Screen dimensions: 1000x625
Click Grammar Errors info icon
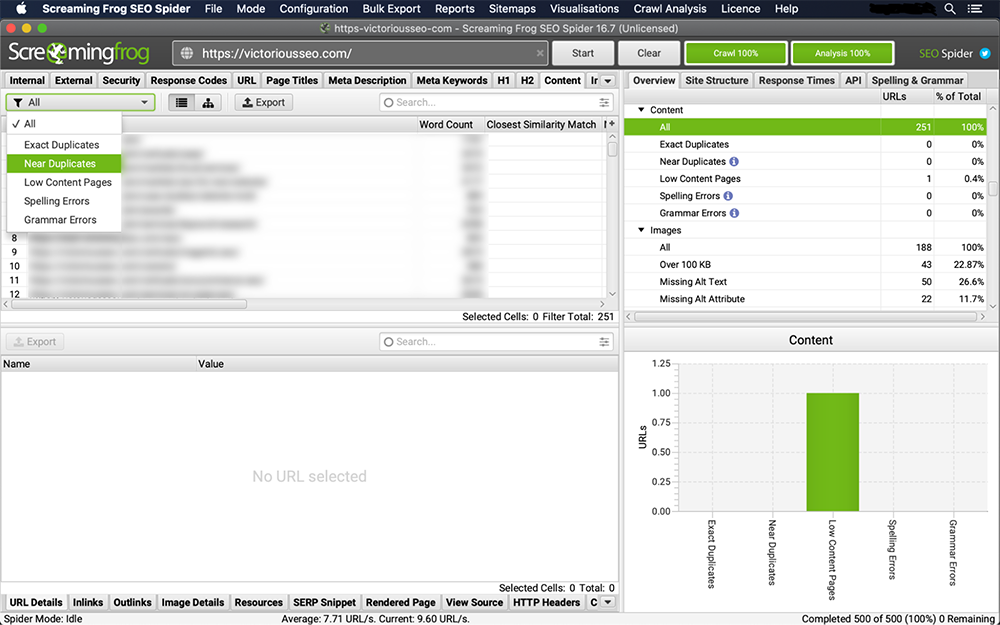[x=735, y=213]
